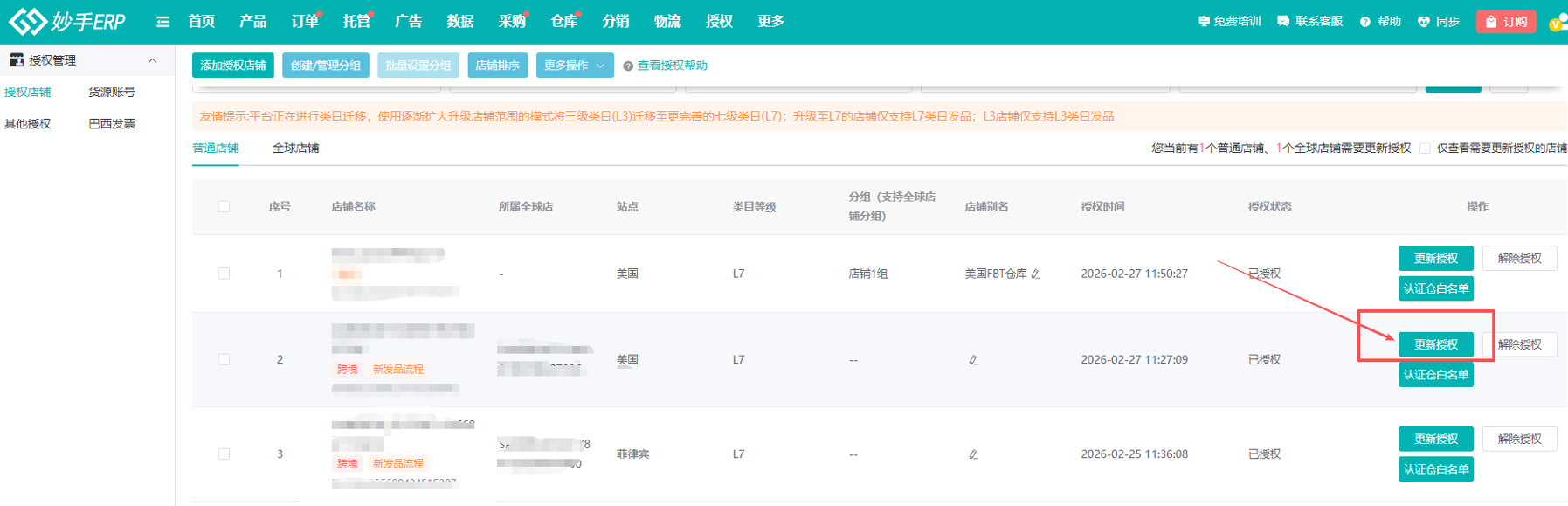
Task: Edit alias pencil icon beside 美国FBT仓库
Action: click(x=1036, y=274)
